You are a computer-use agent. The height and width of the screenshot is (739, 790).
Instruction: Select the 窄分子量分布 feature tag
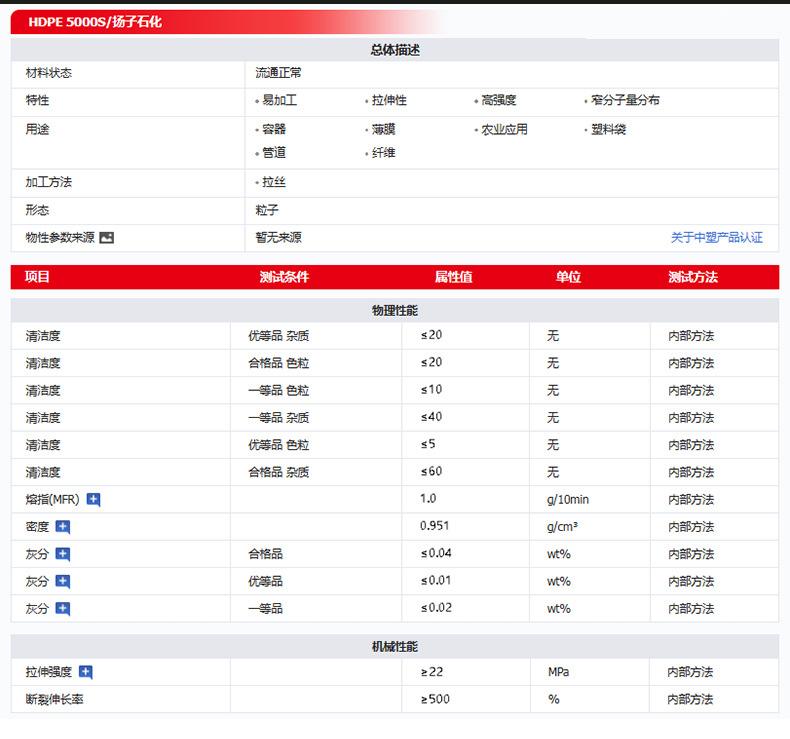625,101
